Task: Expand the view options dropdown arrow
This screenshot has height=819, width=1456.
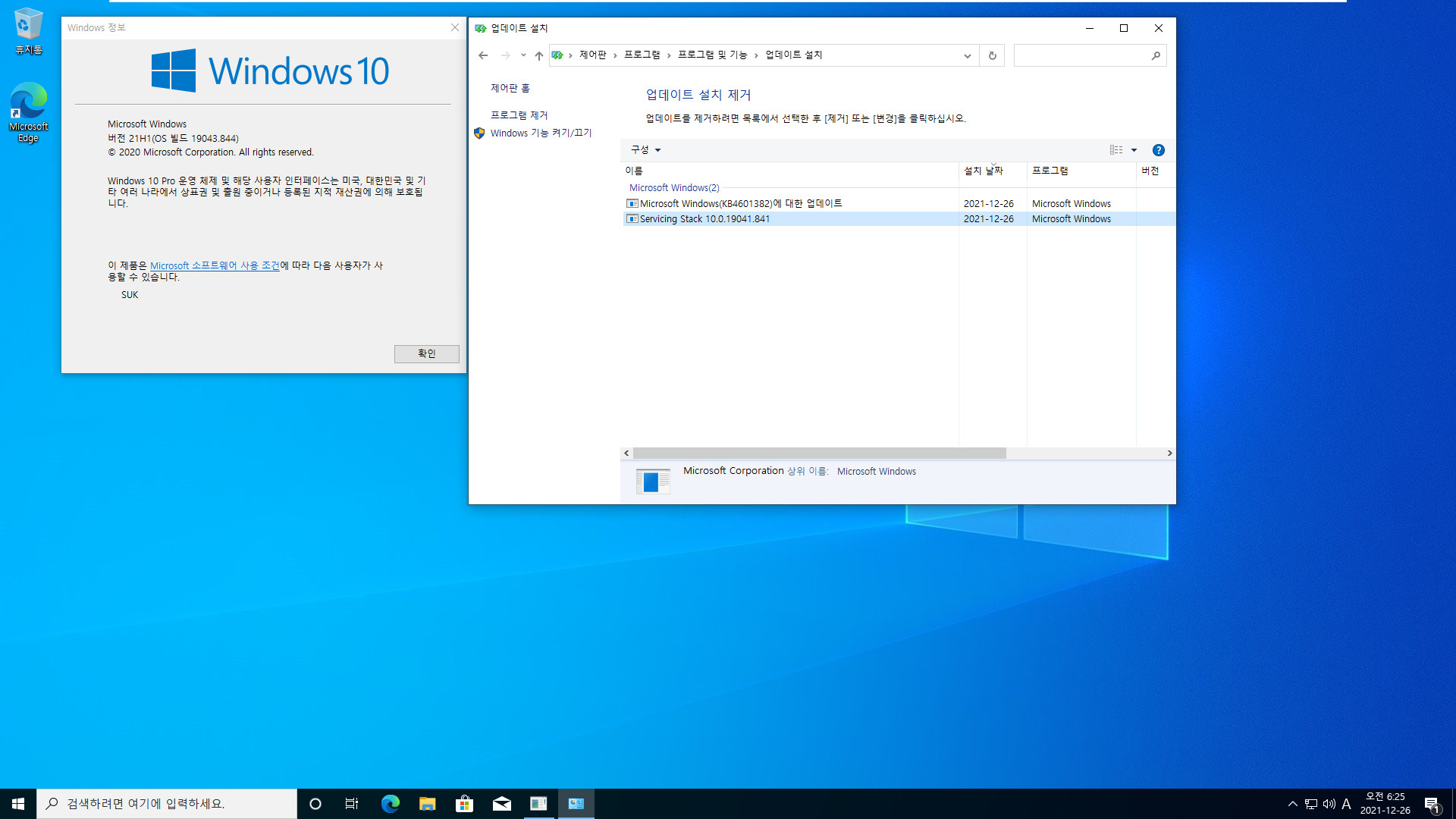Action: (x=1134, y=150)
